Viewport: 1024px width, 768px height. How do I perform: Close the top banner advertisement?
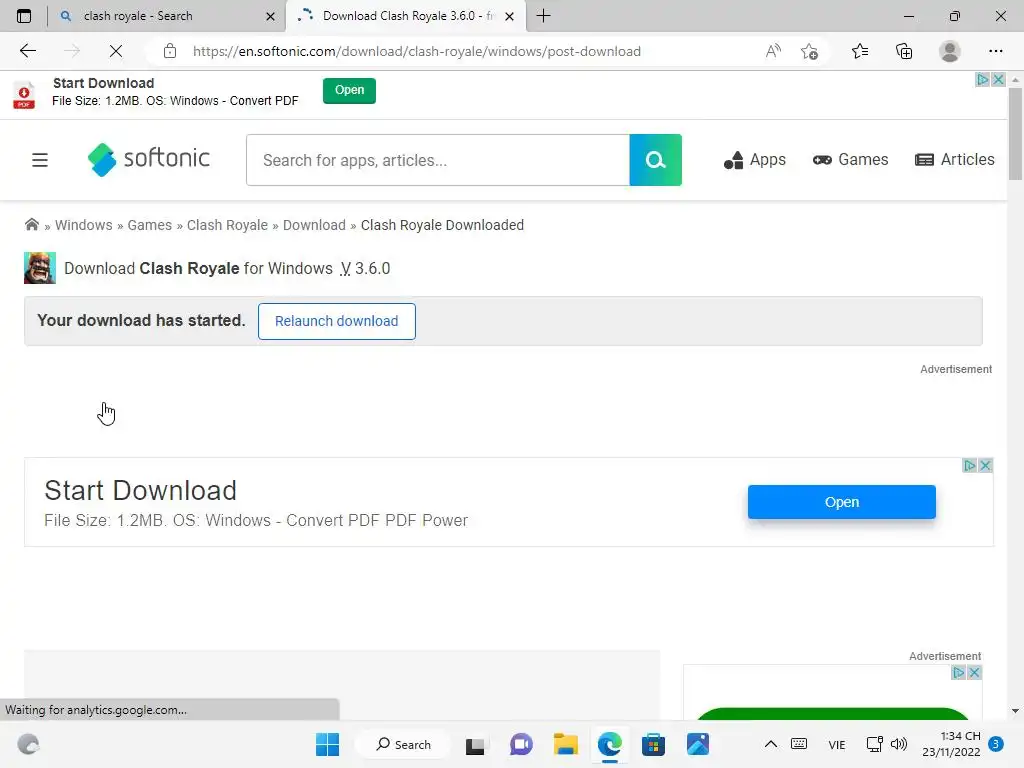pos(998,80)
